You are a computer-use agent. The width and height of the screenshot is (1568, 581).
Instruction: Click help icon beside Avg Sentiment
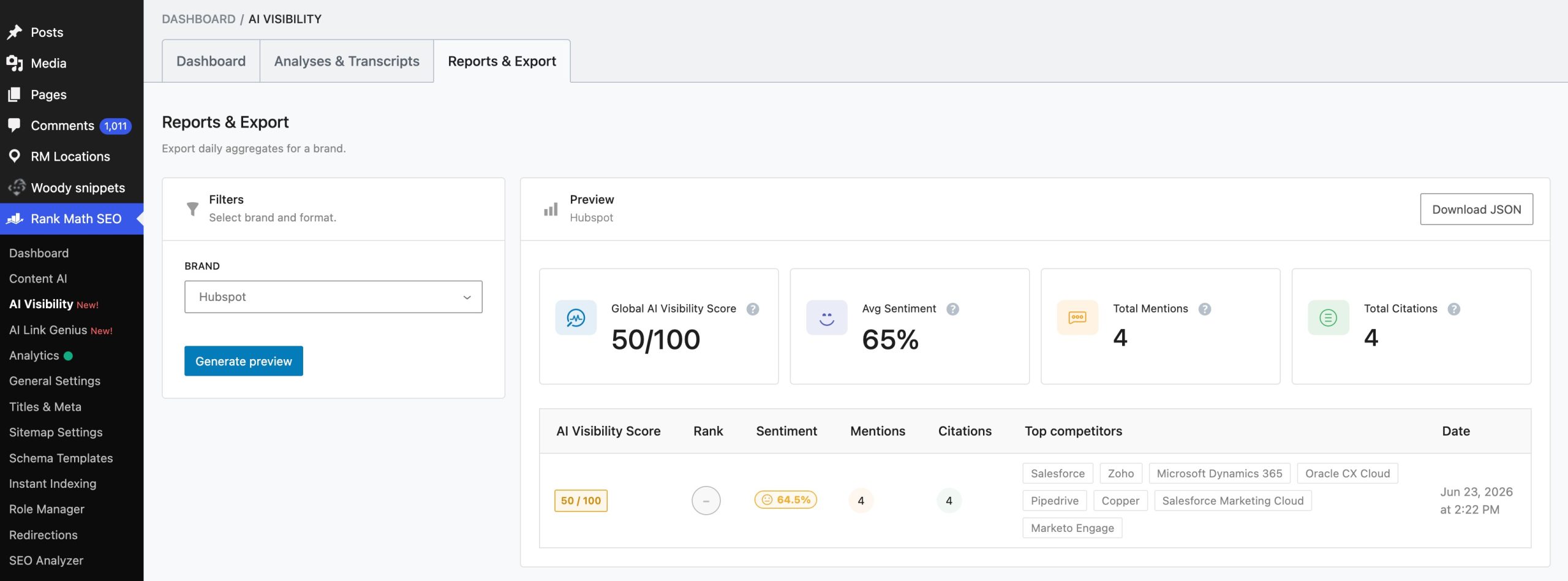point(952,309)
